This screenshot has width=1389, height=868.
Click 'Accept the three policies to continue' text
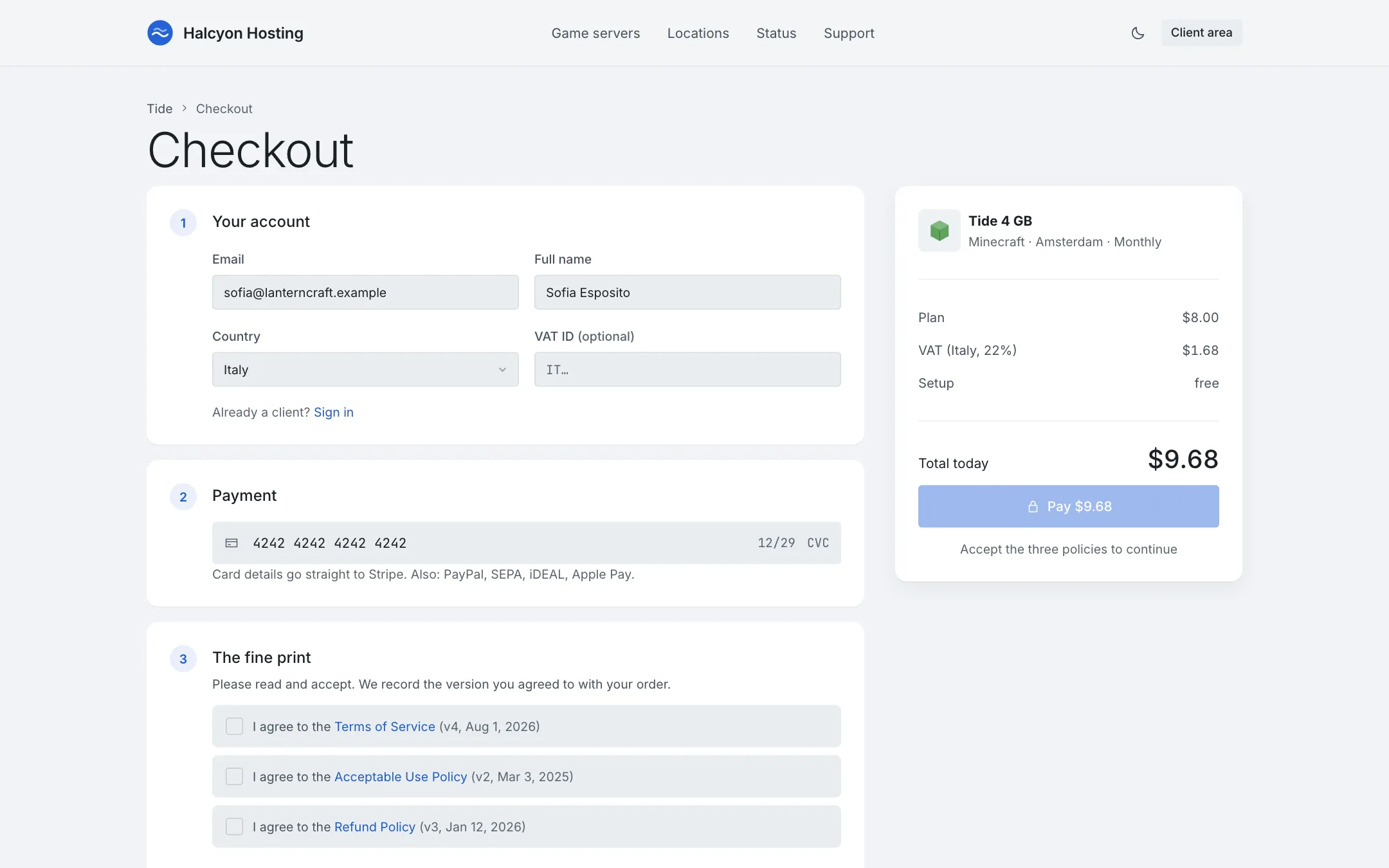pyautogui.click(x=1068, y=549)
